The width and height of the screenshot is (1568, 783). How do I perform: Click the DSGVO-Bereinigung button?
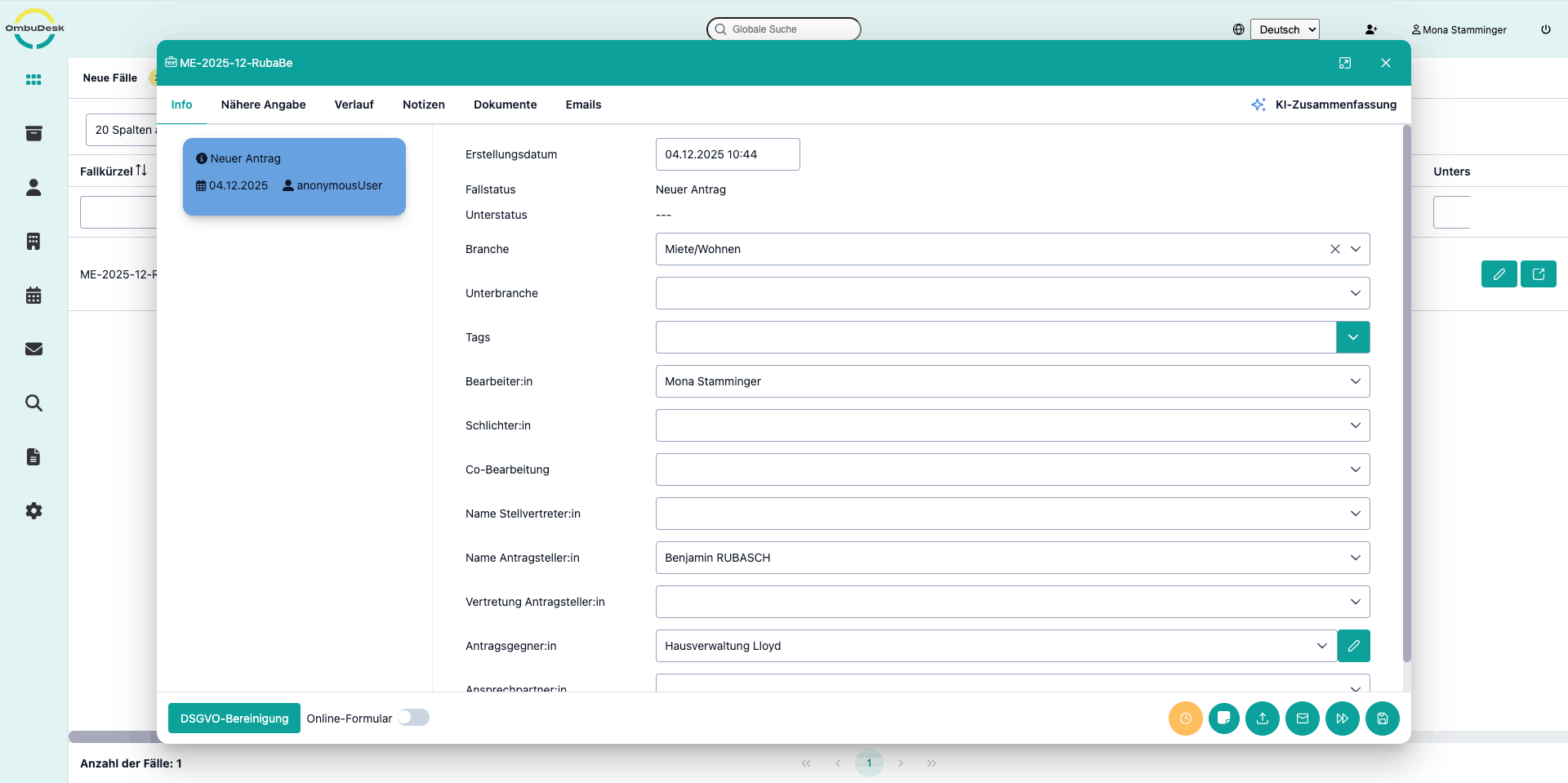click(x=234, y=718)
